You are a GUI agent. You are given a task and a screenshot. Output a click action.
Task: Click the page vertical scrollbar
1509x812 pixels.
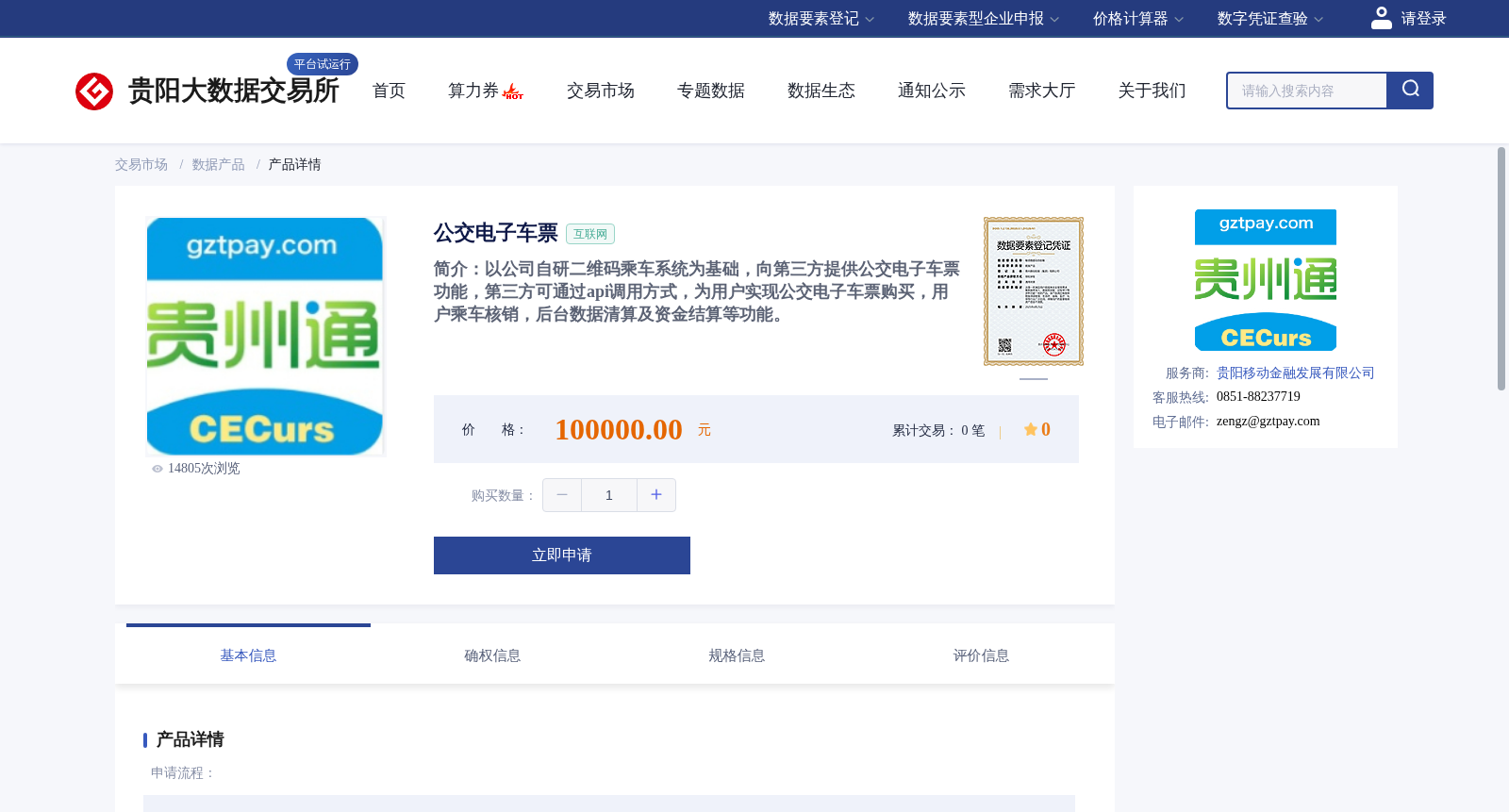[x=1501, y=269]
